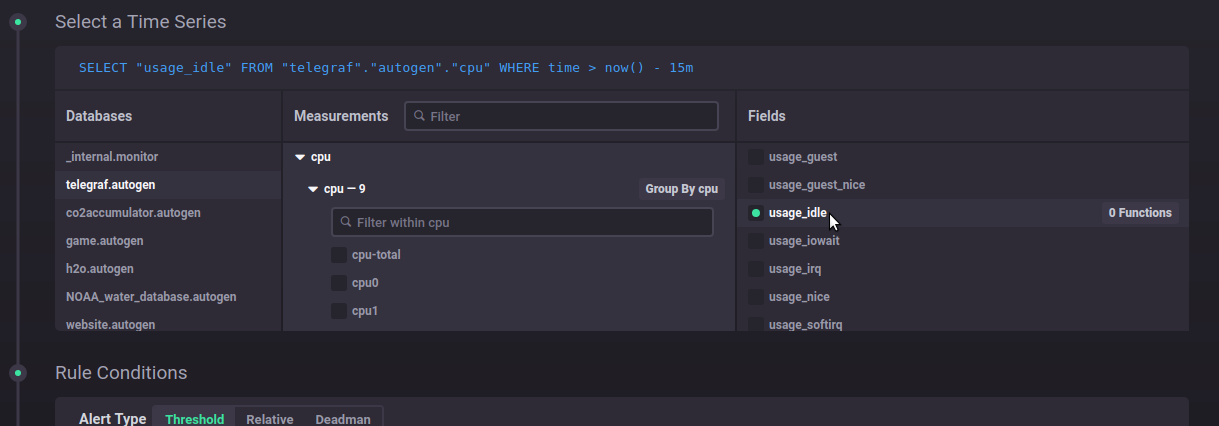Click the search icon in Measurements filter

tap(419, 117)
